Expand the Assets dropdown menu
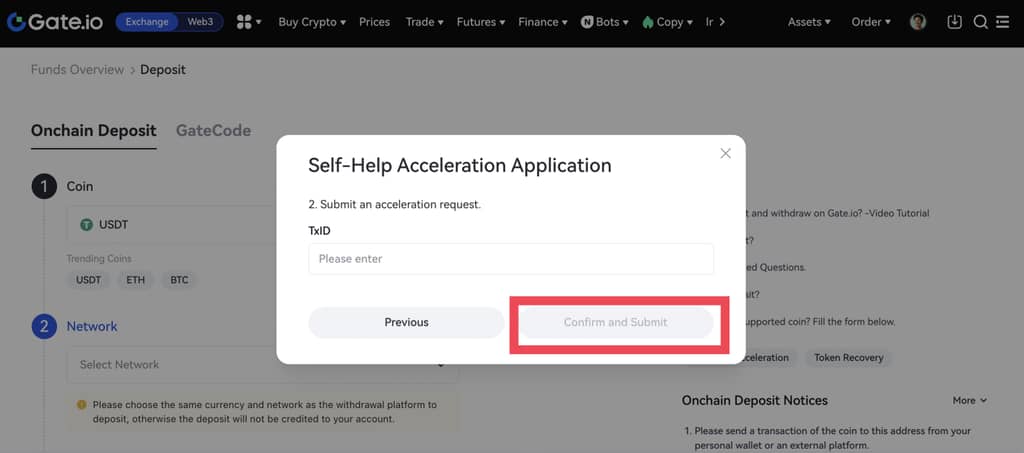 point(810,22)
